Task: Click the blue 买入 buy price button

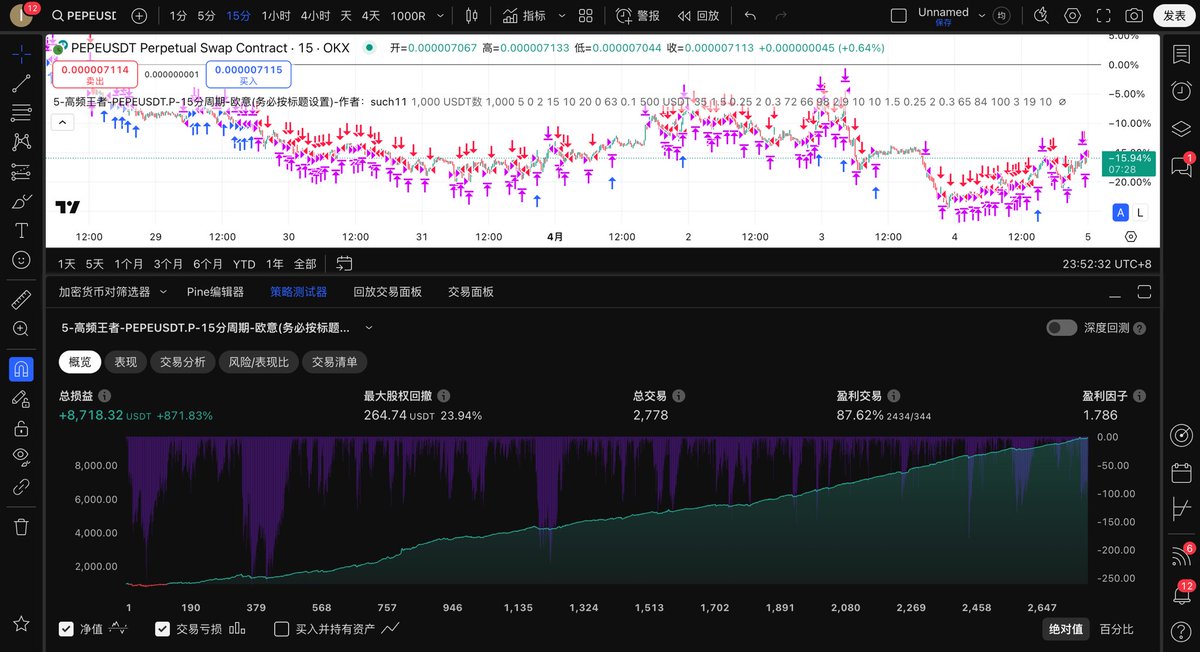Action: [249, 73]
